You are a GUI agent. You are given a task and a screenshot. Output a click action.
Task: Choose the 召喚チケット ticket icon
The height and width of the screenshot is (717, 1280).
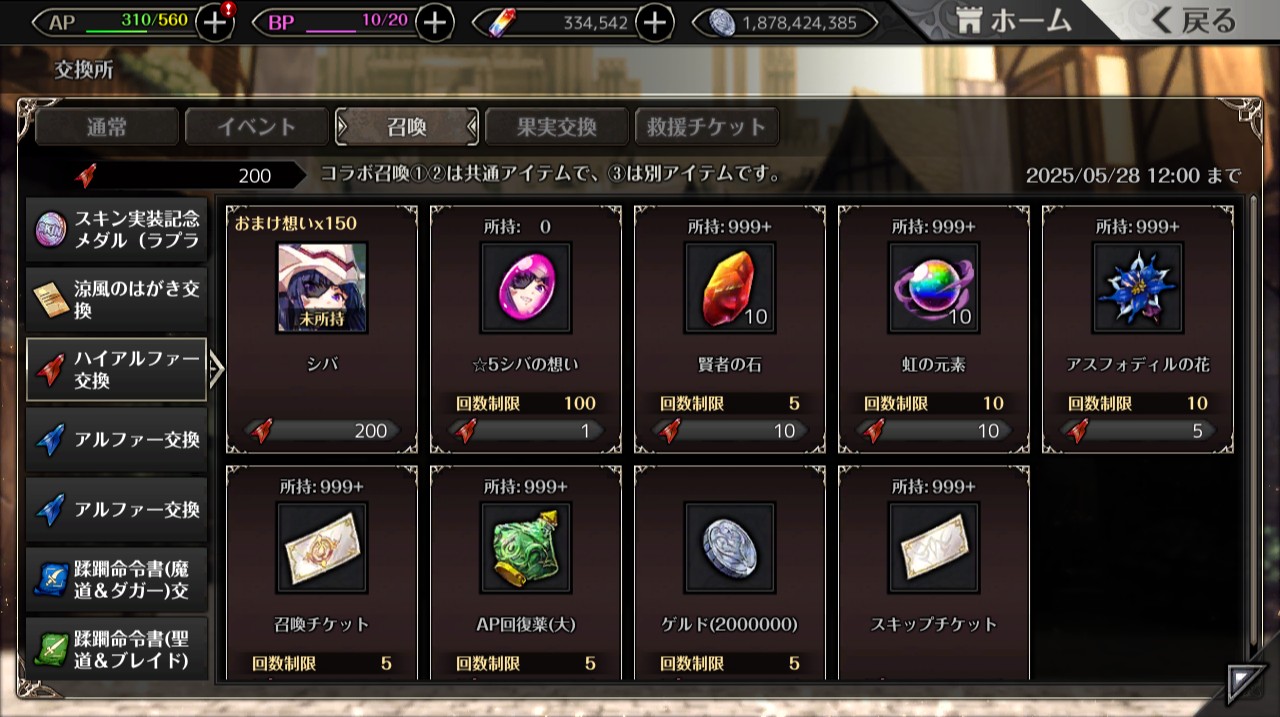point(322,548)
